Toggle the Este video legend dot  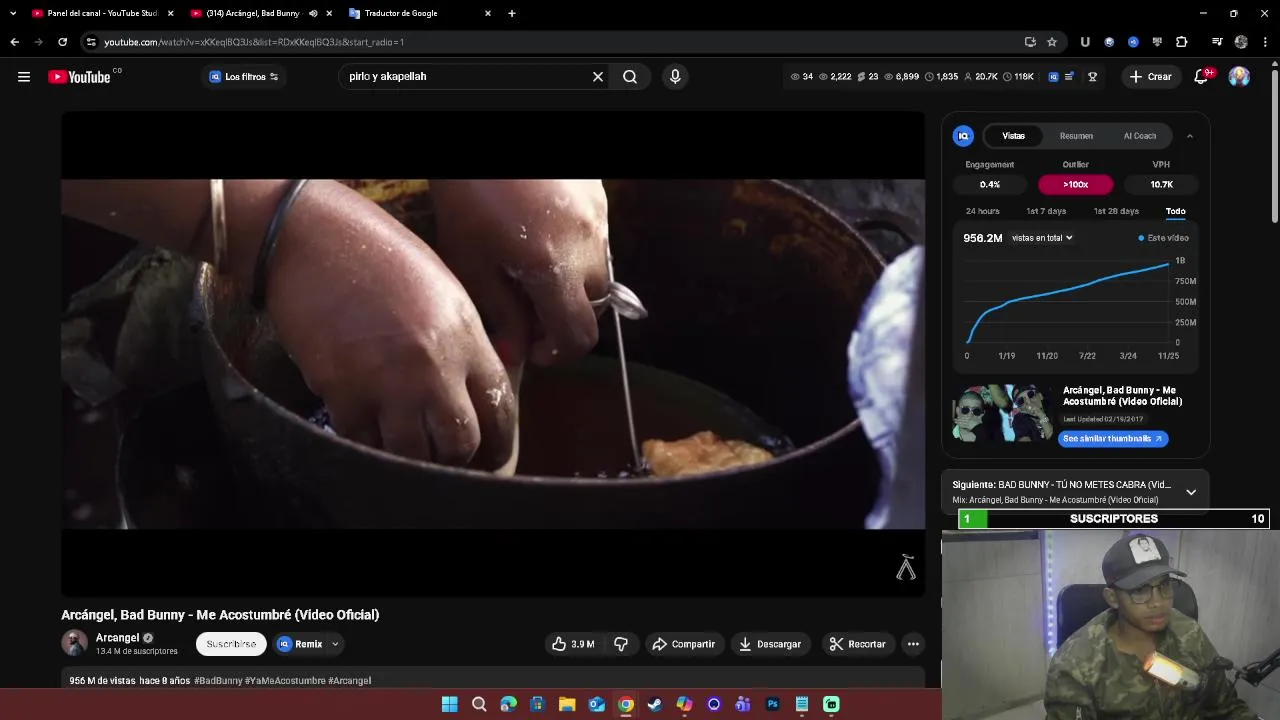[1141, 238]
